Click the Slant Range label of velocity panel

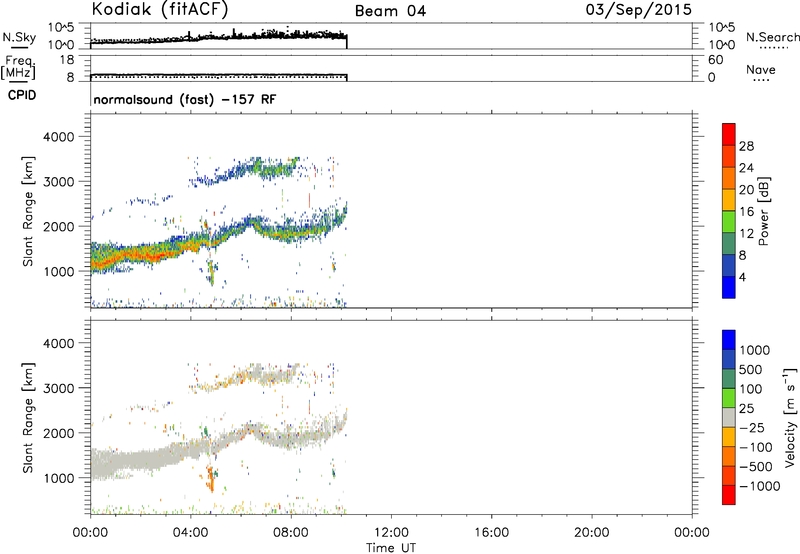[x=28, y=418]
